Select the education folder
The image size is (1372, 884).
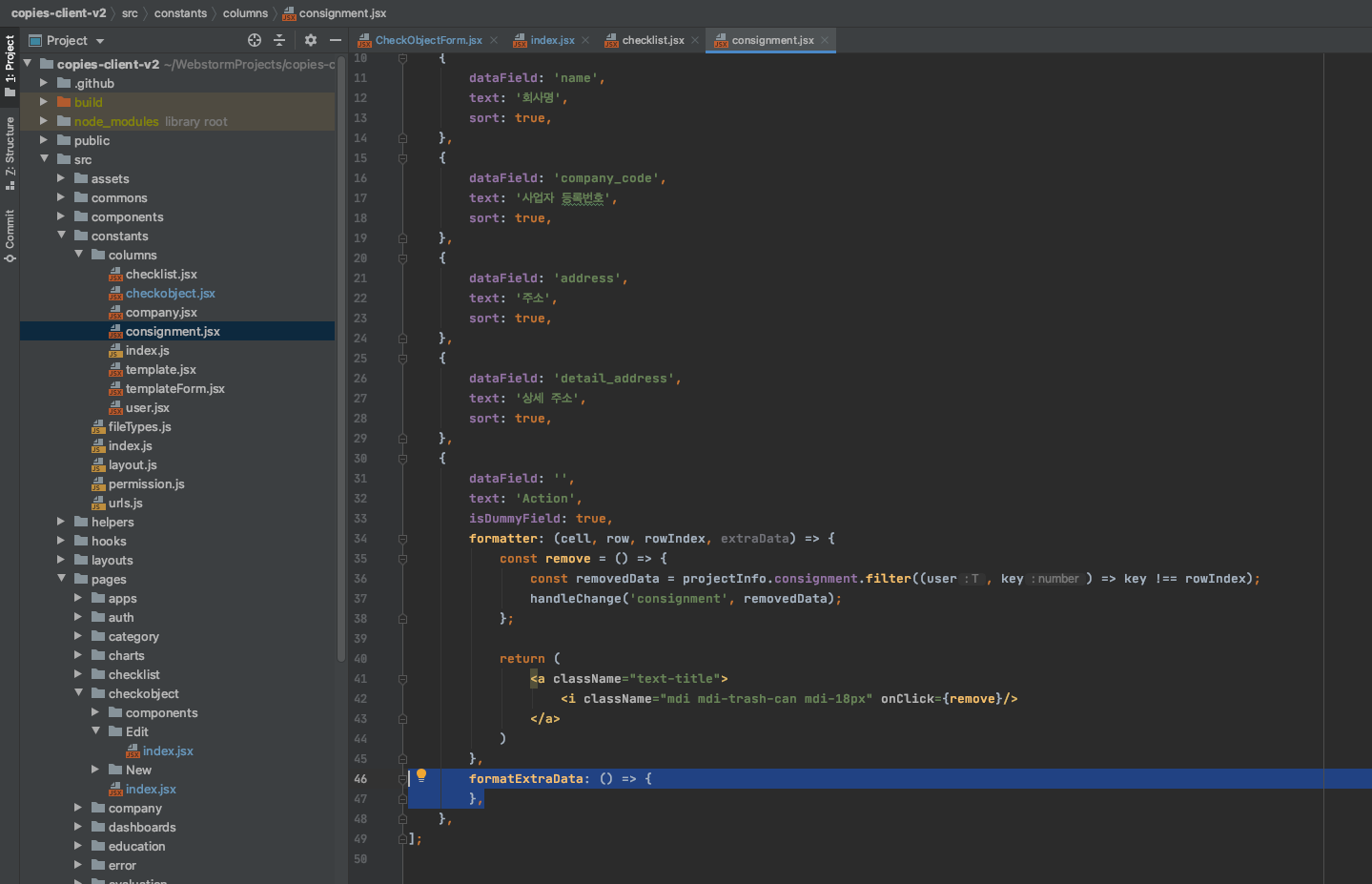(136, 846)
